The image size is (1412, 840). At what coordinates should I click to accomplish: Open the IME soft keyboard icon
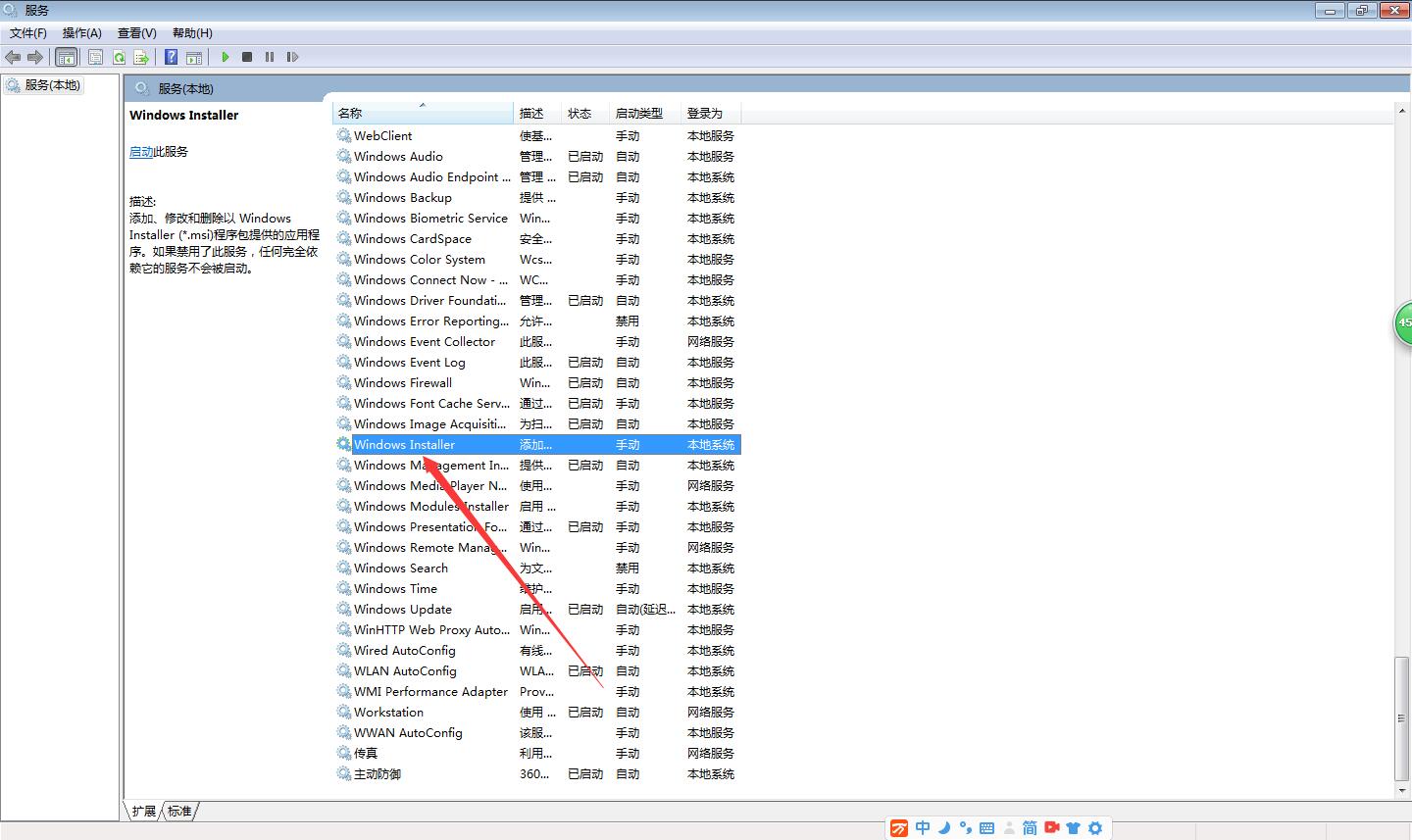(986, 828)
